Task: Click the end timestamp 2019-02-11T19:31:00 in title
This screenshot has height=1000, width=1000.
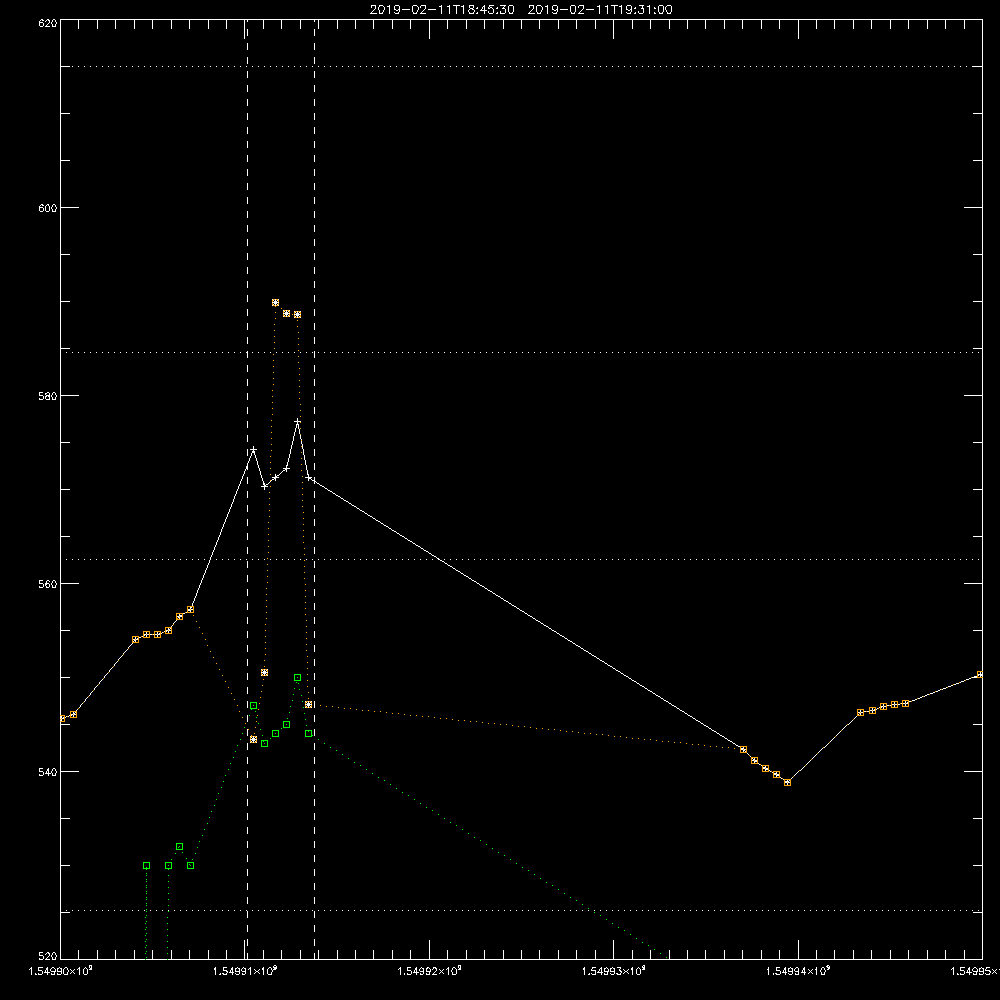Action: [600, 10]
